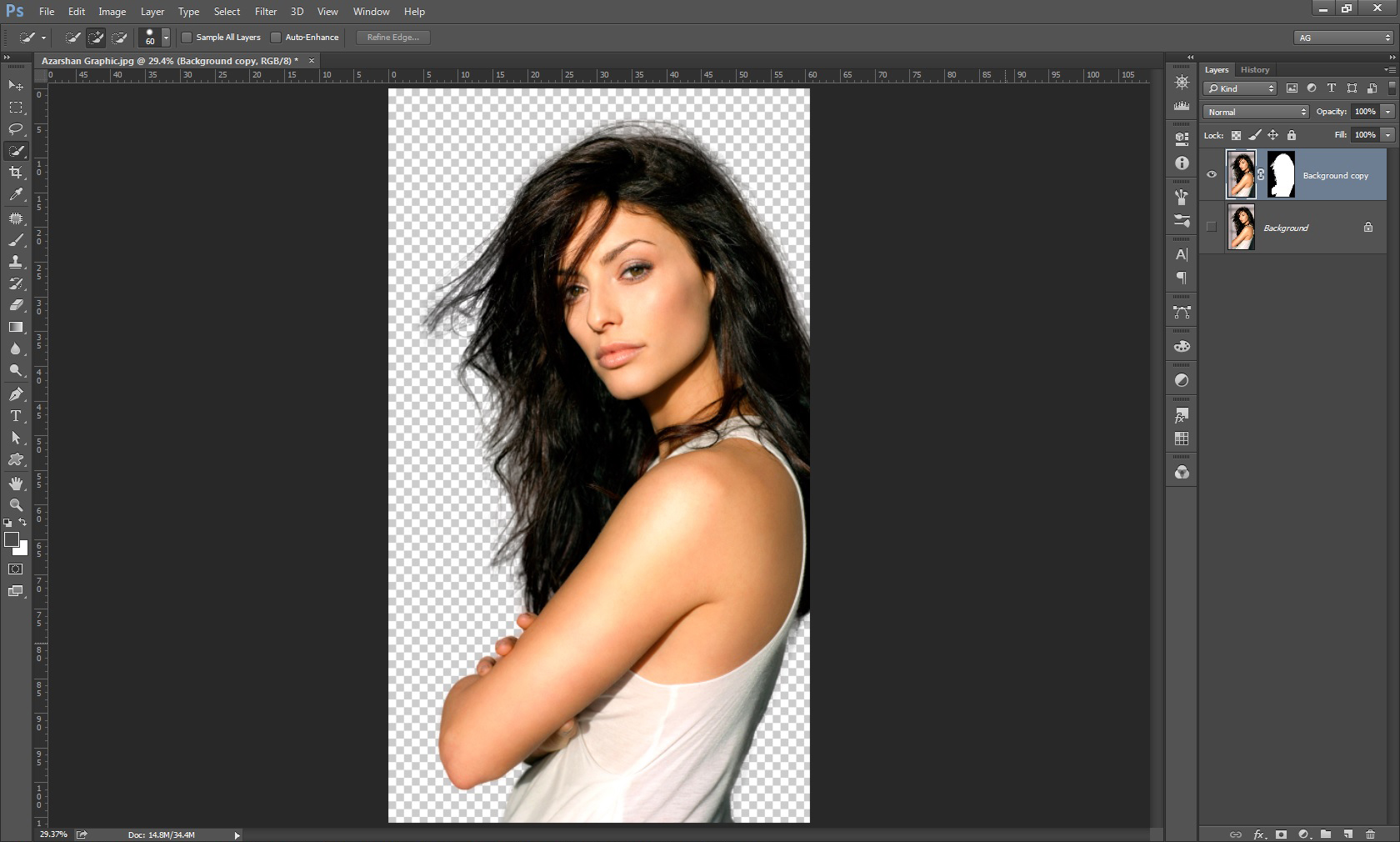
Task: Pick the Horizontal Type tool
Action: [16, 416]
